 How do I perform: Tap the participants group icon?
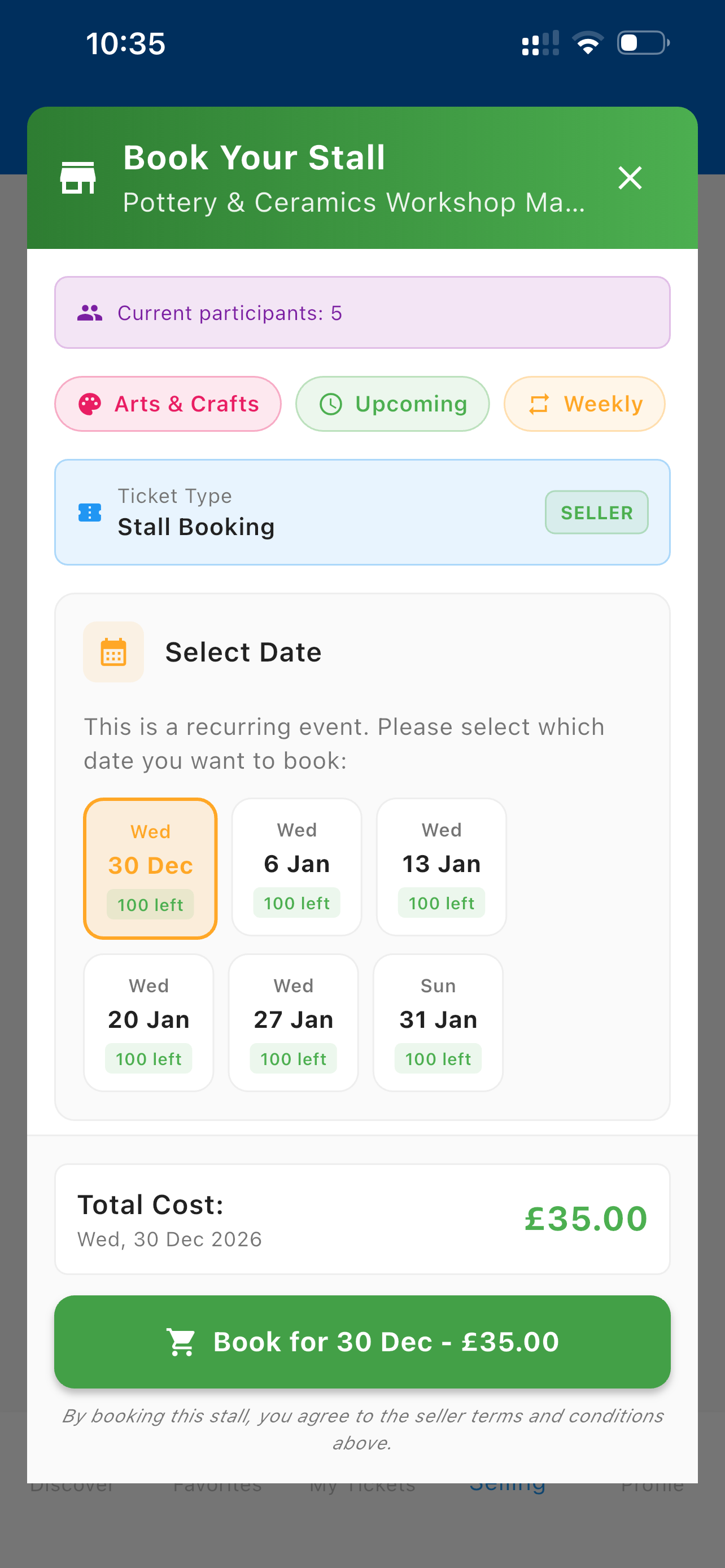click(x=89, y=313)
